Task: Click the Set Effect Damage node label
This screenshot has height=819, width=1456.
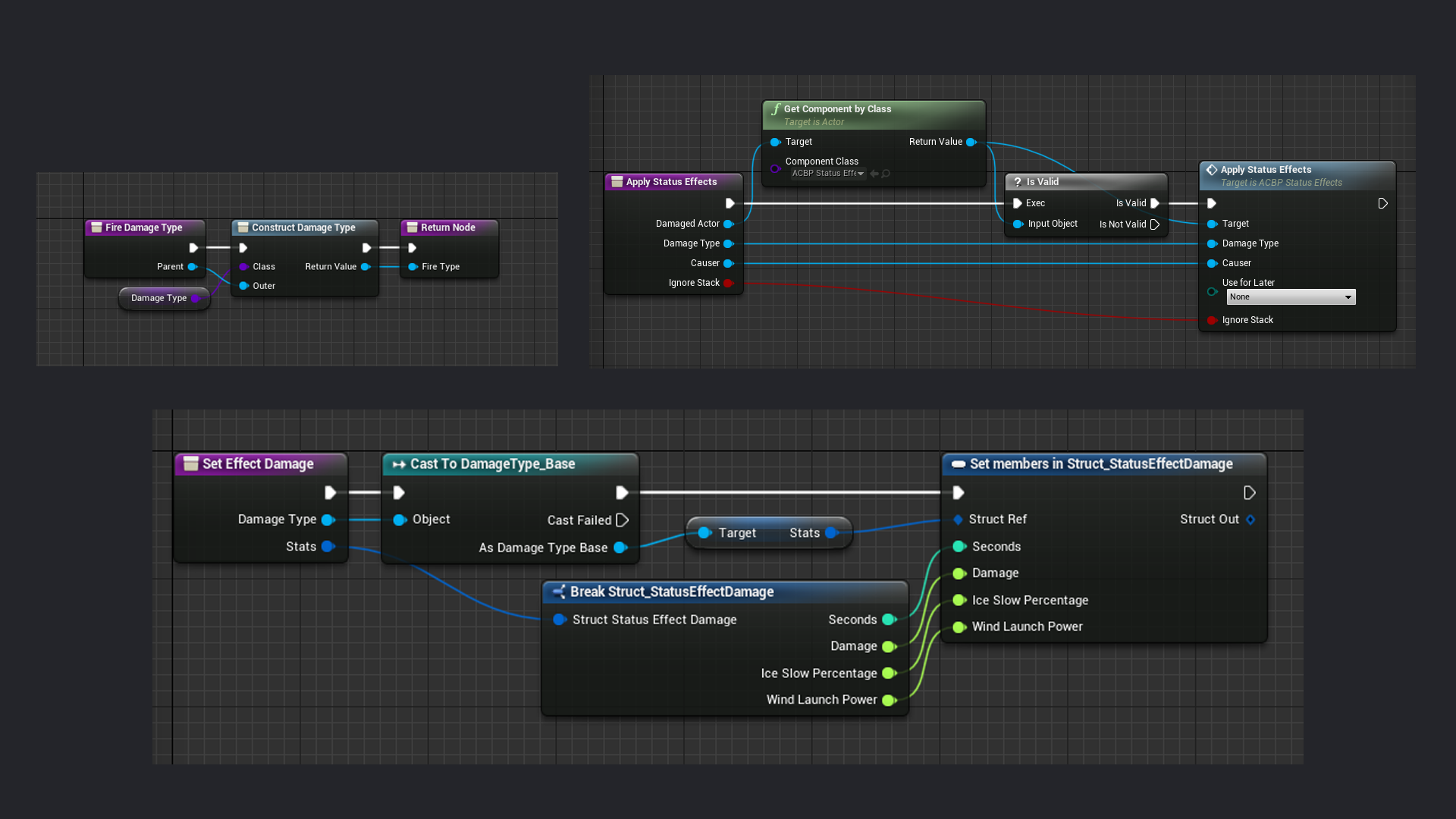Action: (258, 463)
